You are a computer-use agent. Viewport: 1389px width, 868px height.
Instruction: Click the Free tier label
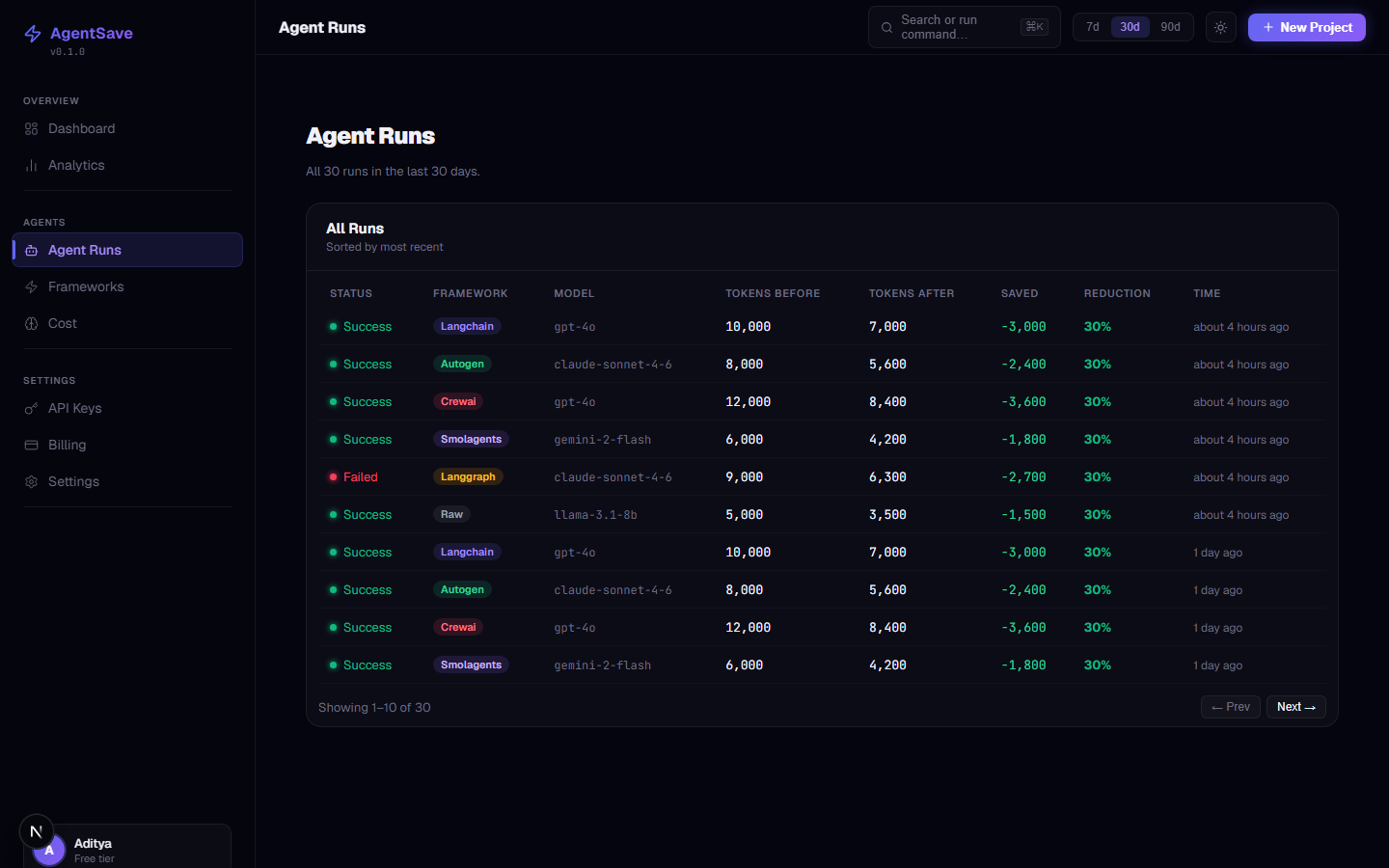click(x=95, y=858)
